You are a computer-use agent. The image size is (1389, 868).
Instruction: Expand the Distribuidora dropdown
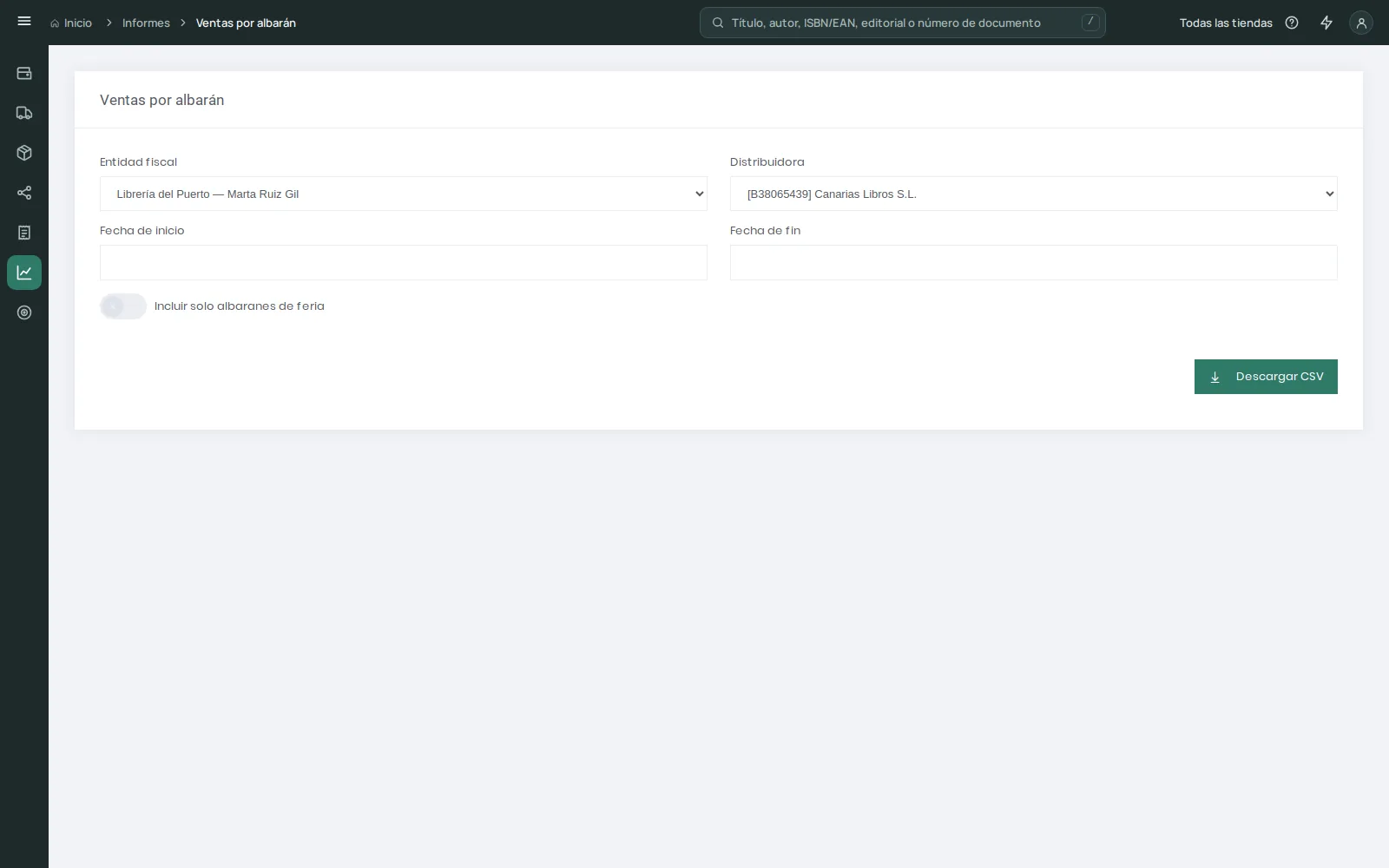(1034, 194)
